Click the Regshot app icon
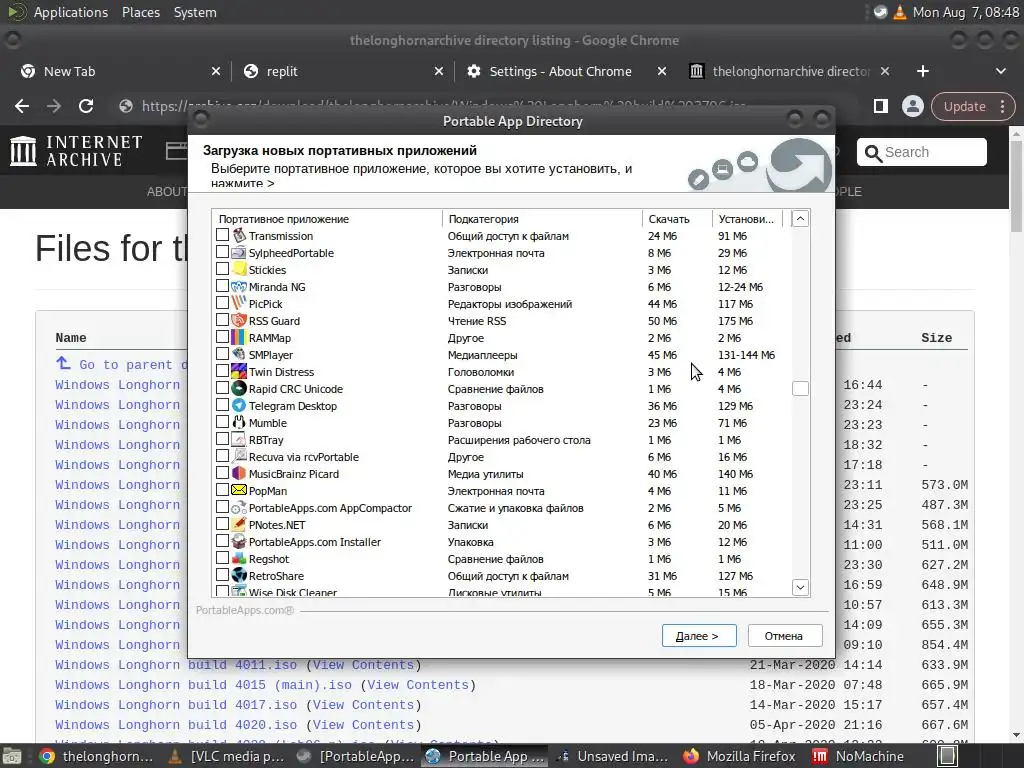This screenshot has width=1024, height=768. (239, 558)
